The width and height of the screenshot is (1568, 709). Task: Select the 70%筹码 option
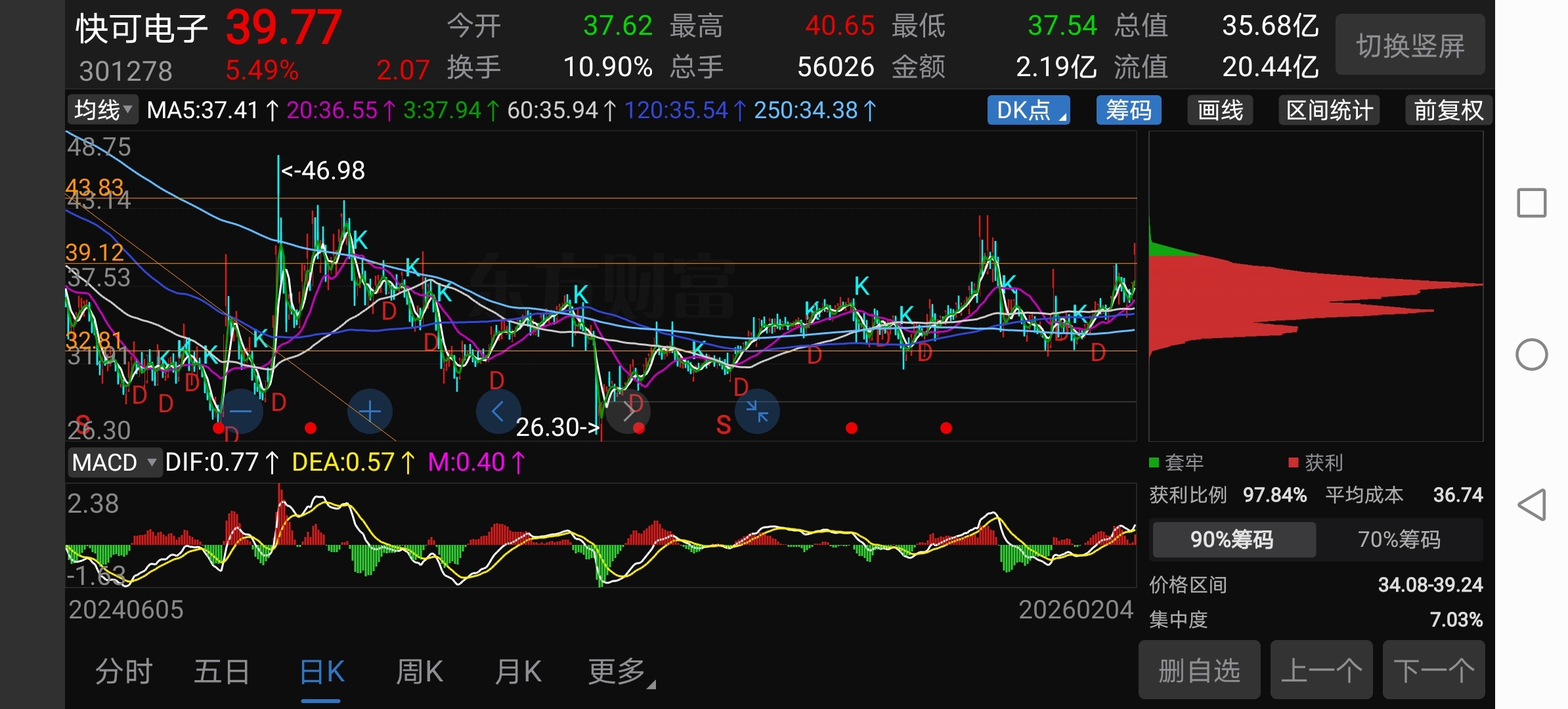click(1399, 540)
